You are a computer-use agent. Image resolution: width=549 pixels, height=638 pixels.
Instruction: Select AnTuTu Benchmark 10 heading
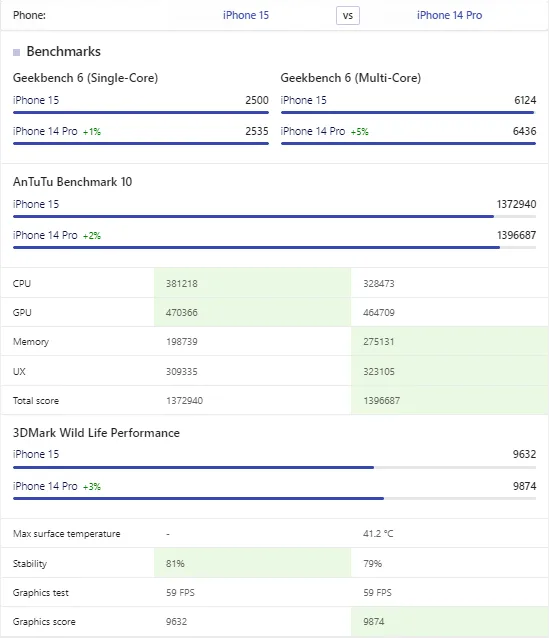pos(72,181)
